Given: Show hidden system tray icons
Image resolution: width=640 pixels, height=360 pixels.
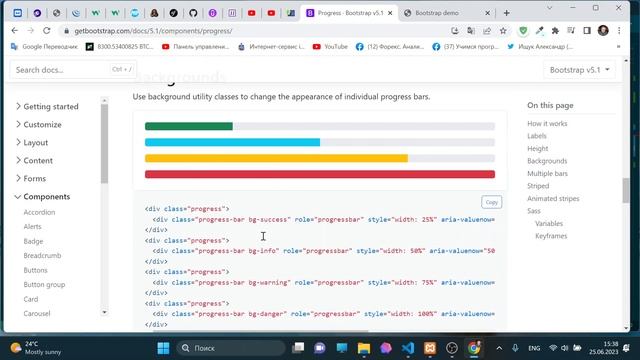Looking at the screenshot, I should click(499, 348).
